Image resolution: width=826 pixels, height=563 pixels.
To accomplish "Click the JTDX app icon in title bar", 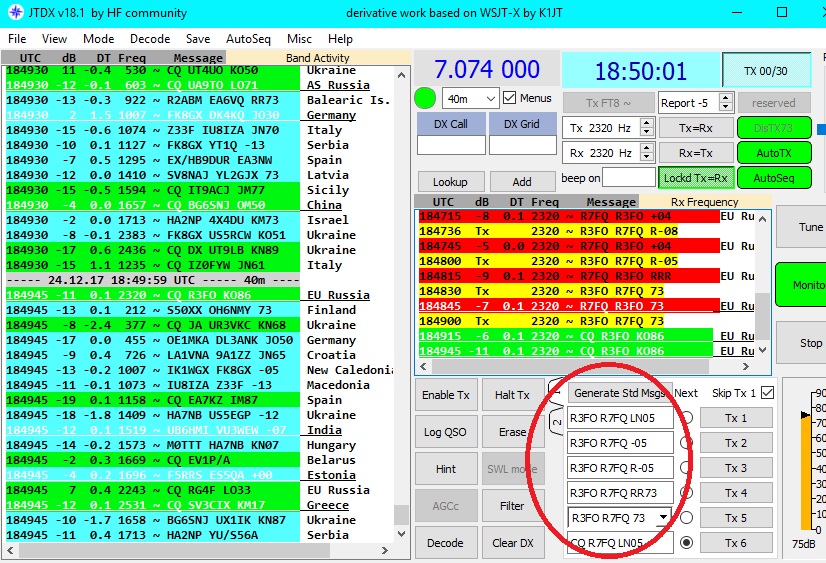I will pyautogui.click(x=15, y=13).
